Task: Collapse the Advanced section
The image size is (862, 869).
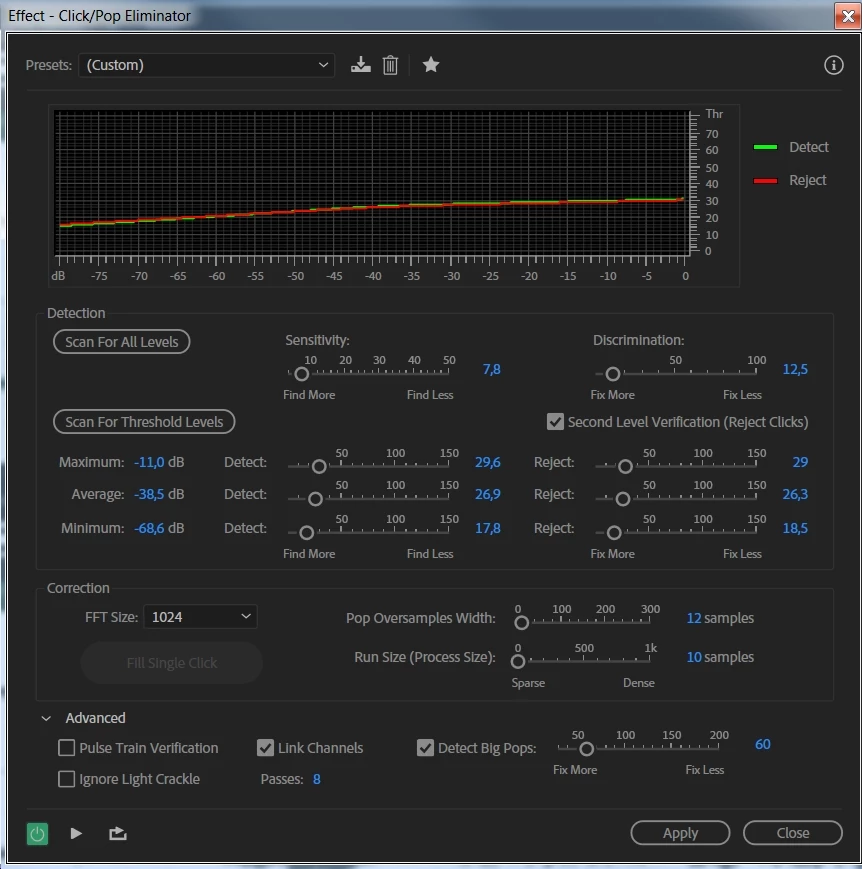Action: [x=47, y=718]
